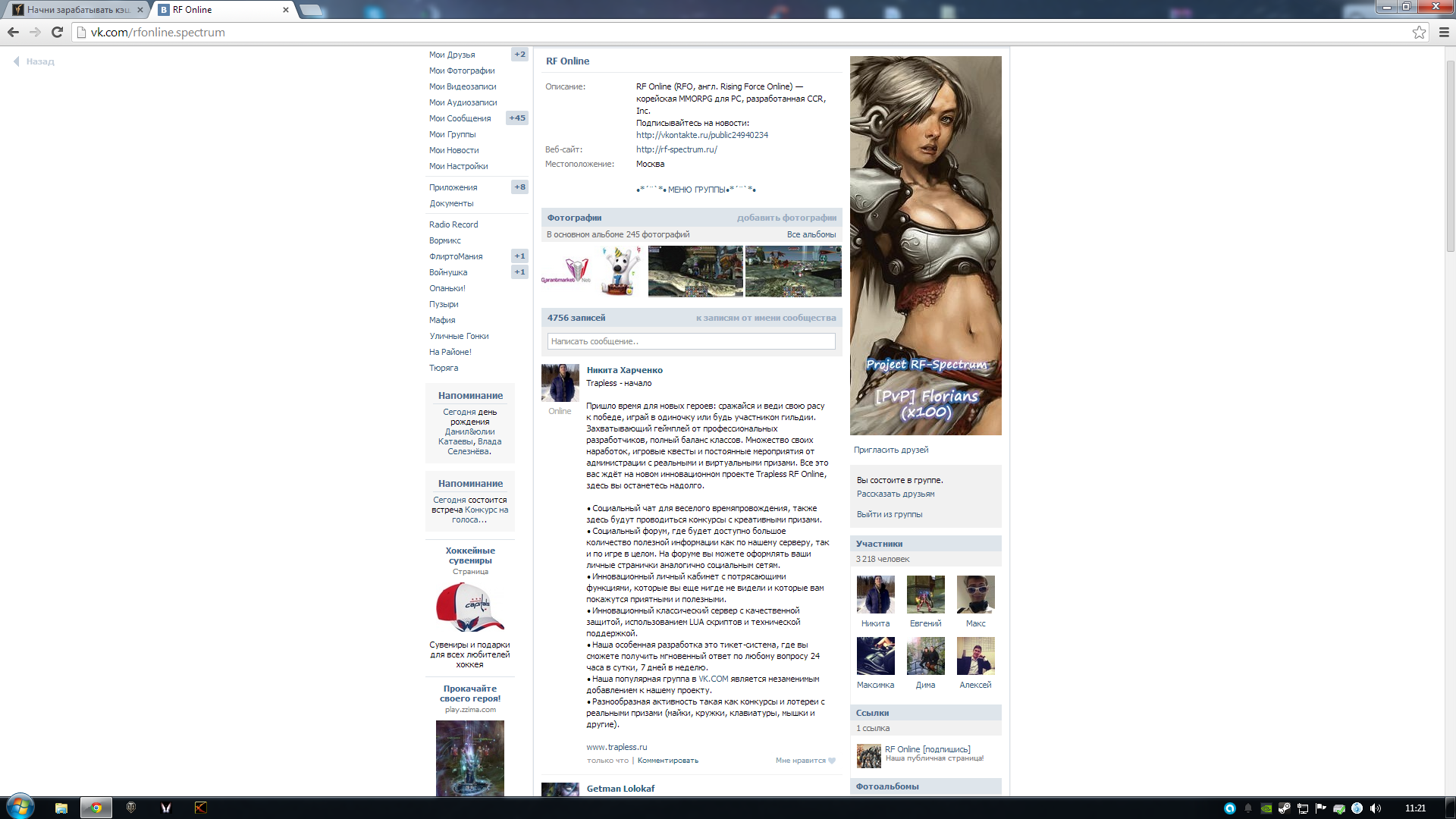Open RF Online [подпишись] link
This screenshot has width=1456, height=819.
click(x=927, y=749)
